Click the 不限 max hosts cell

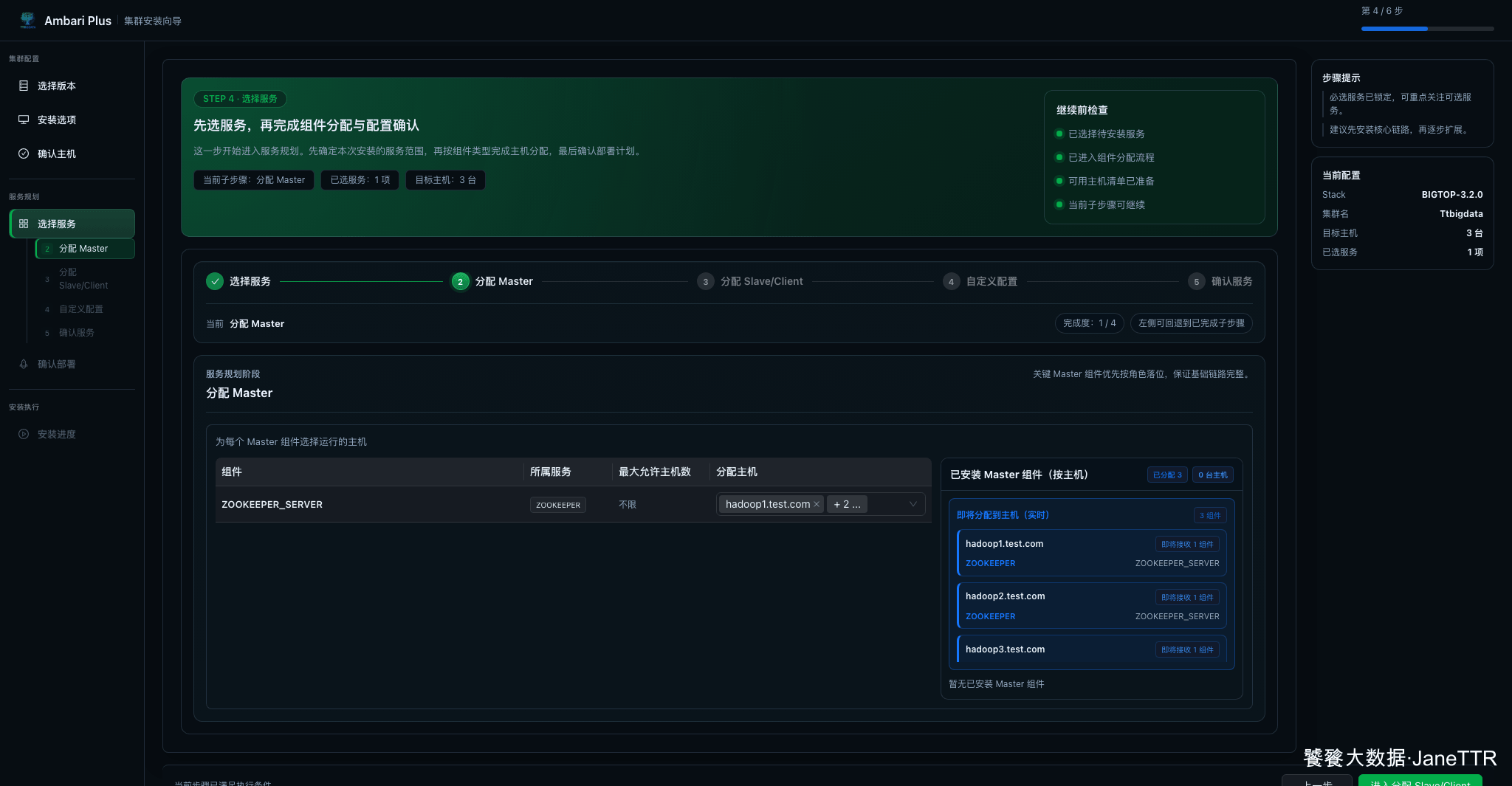[x=628, y=504]
